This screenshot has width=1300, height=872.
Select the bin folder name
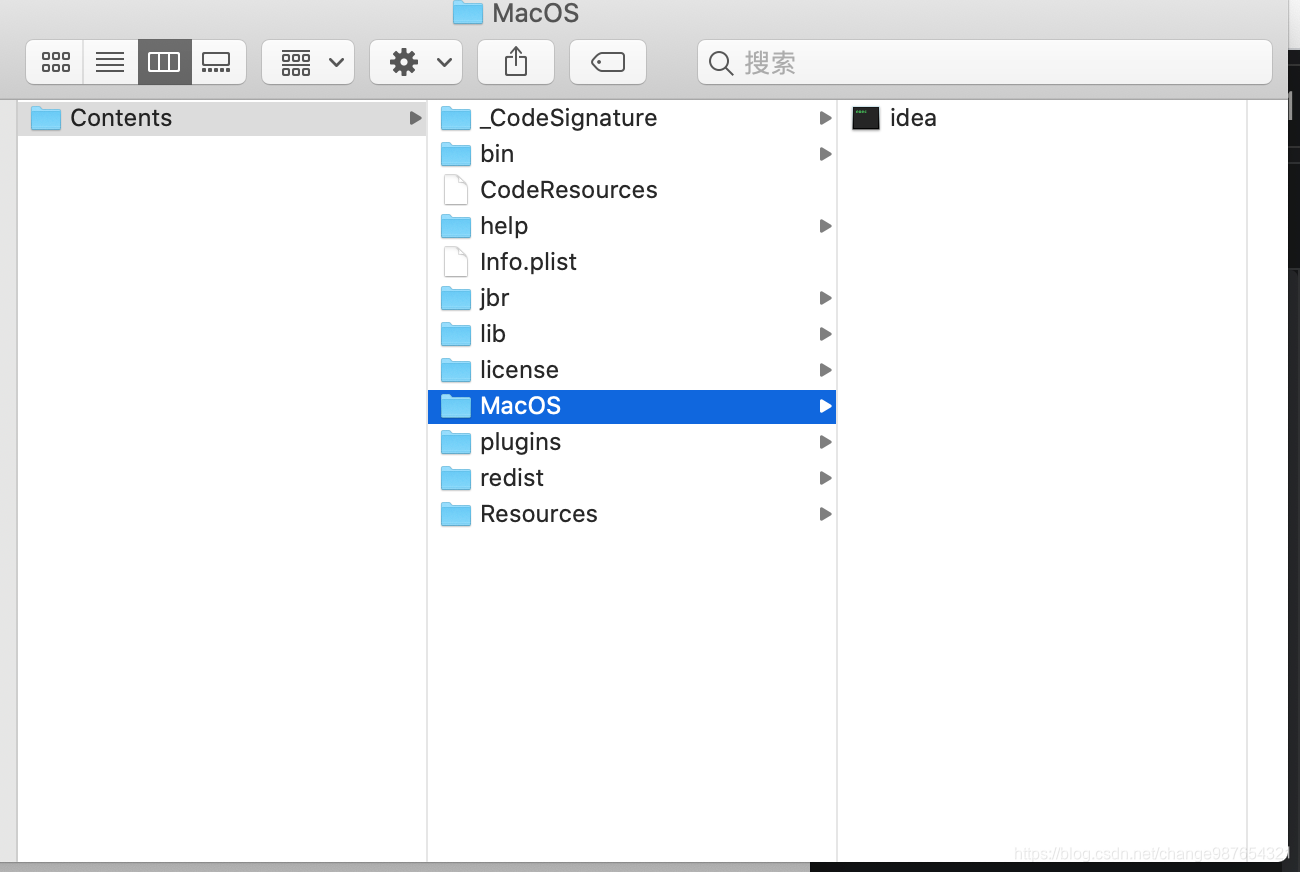(x=497, y=154)
